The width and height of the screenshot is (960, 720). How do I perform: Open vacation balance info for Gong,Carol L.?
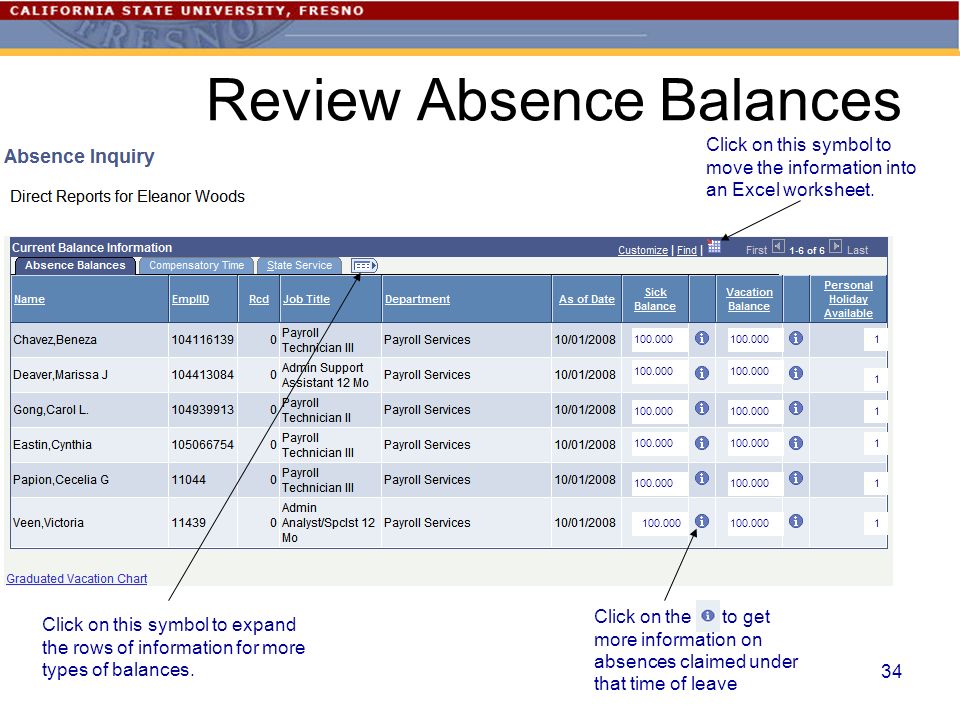point(796,408)
